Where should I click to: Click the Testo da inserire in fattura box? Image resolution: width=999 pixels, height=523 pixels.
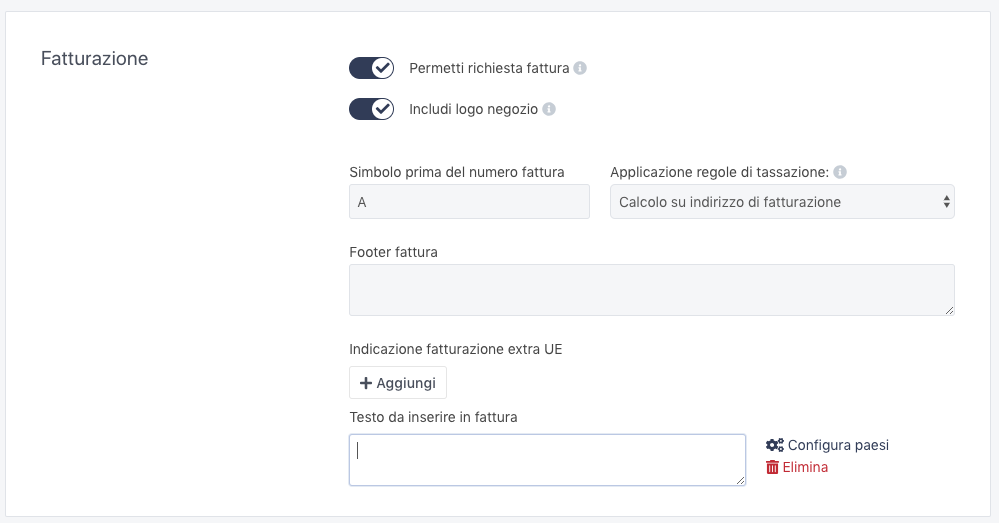(547, 460)
